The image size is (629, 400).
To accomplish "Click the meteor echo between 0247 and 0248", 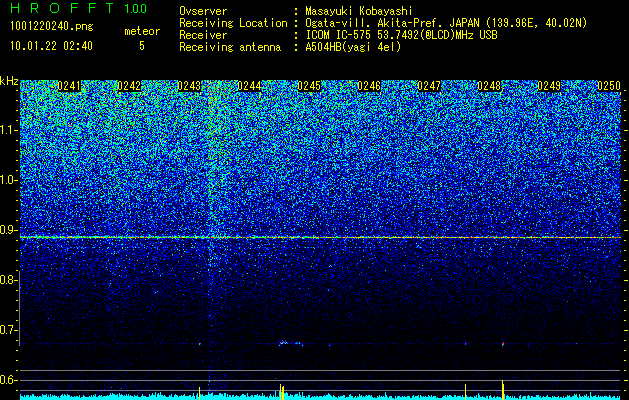I will pyautogui.click(x=465, y=343).
